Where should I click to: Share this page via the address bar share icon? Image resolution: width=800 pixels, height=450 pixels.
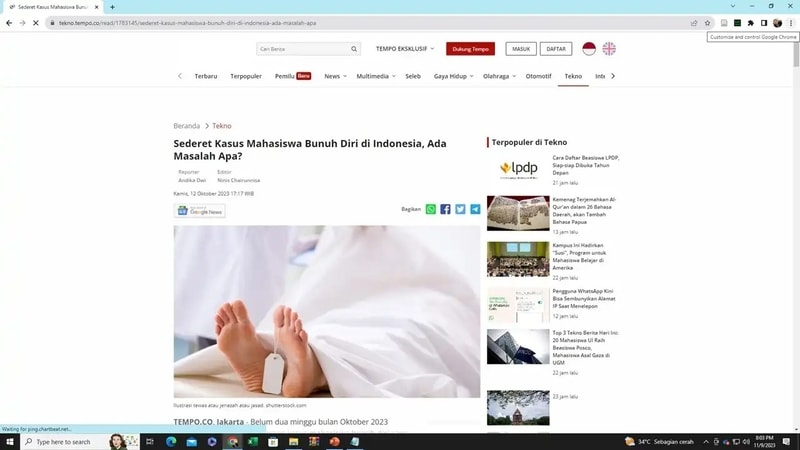(694, 23)
